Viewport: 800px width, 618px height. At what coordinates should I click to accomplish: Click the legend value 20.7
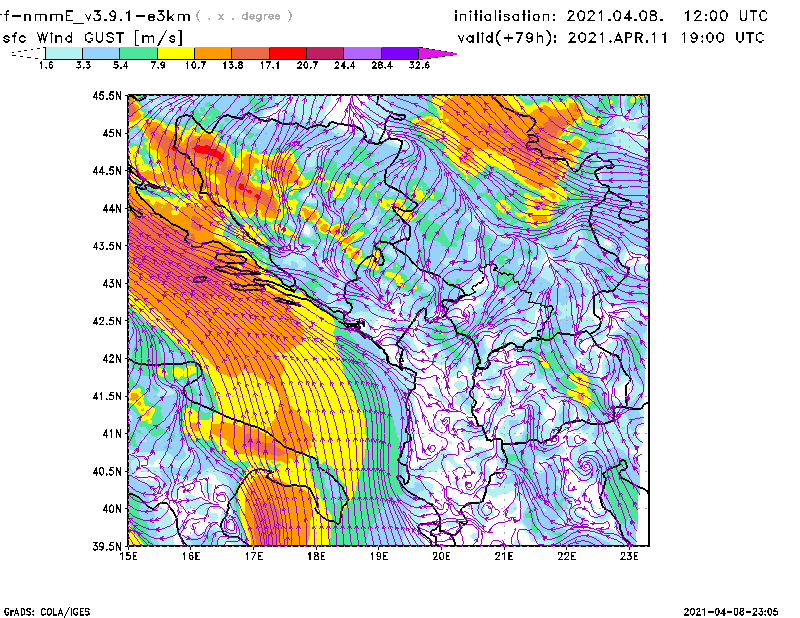click(307, 65)
